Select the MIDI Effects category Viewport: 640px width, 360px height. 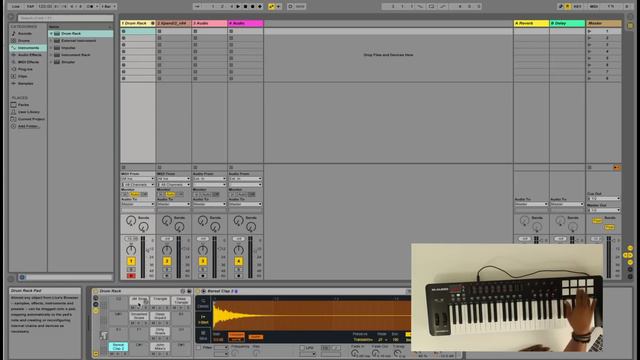pos(28,62)
